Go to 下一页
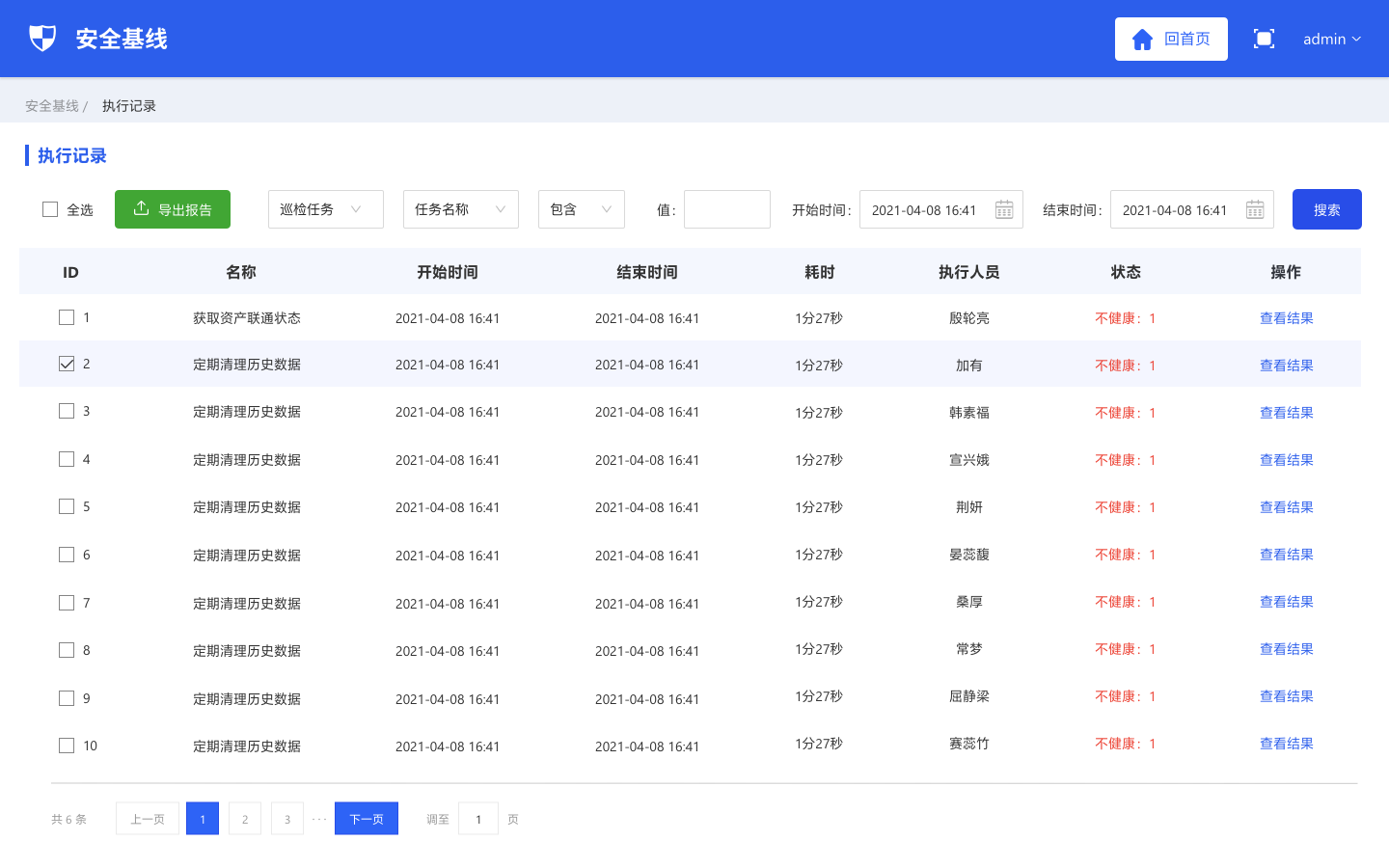The height and width of the screenshot is (868, 1389). [x=367, y=819]
